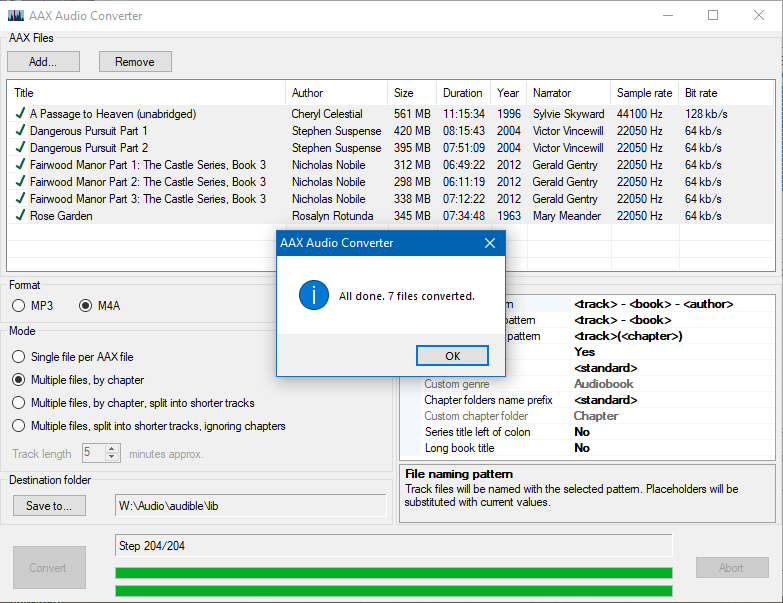Choose by chapter, split into shorter tracks mode
Screen dimensions: 783x603
coord(18,402)
